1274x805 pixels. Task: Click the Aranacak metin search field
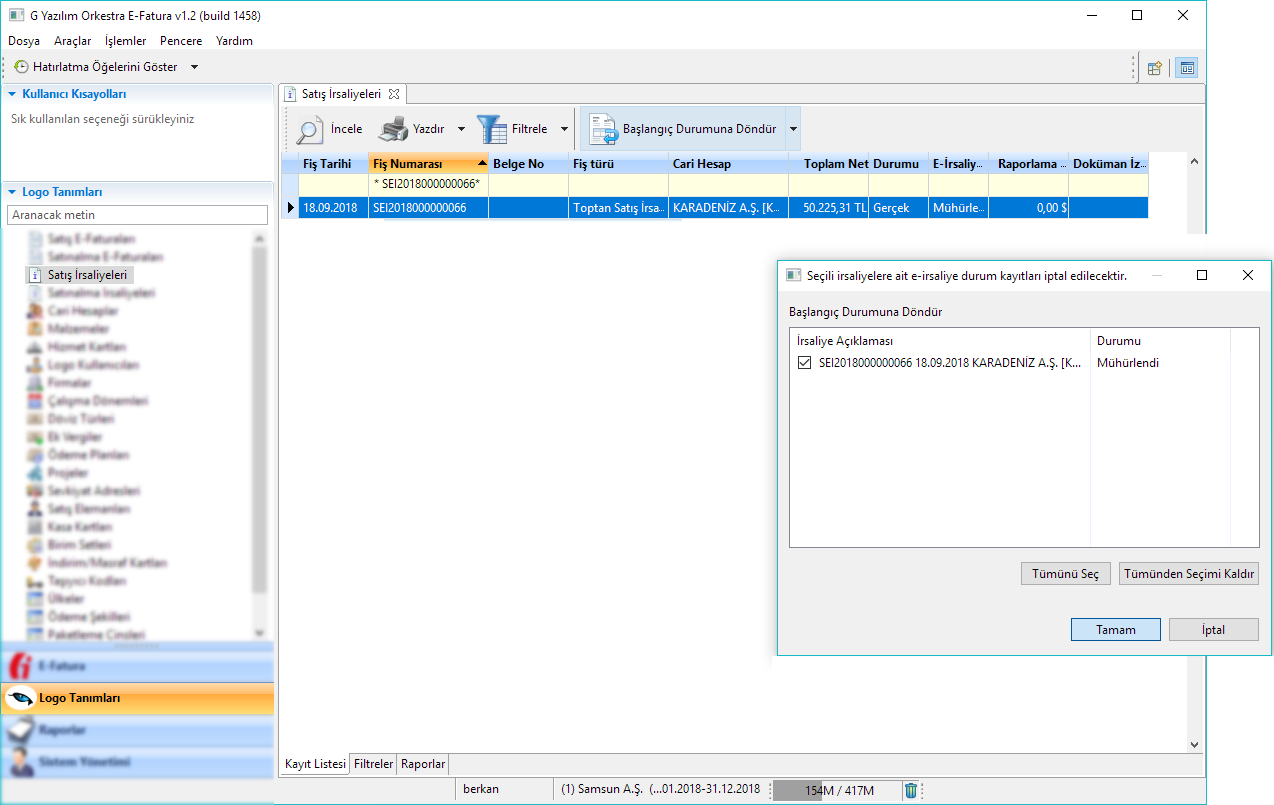click(x=137, y=215)
